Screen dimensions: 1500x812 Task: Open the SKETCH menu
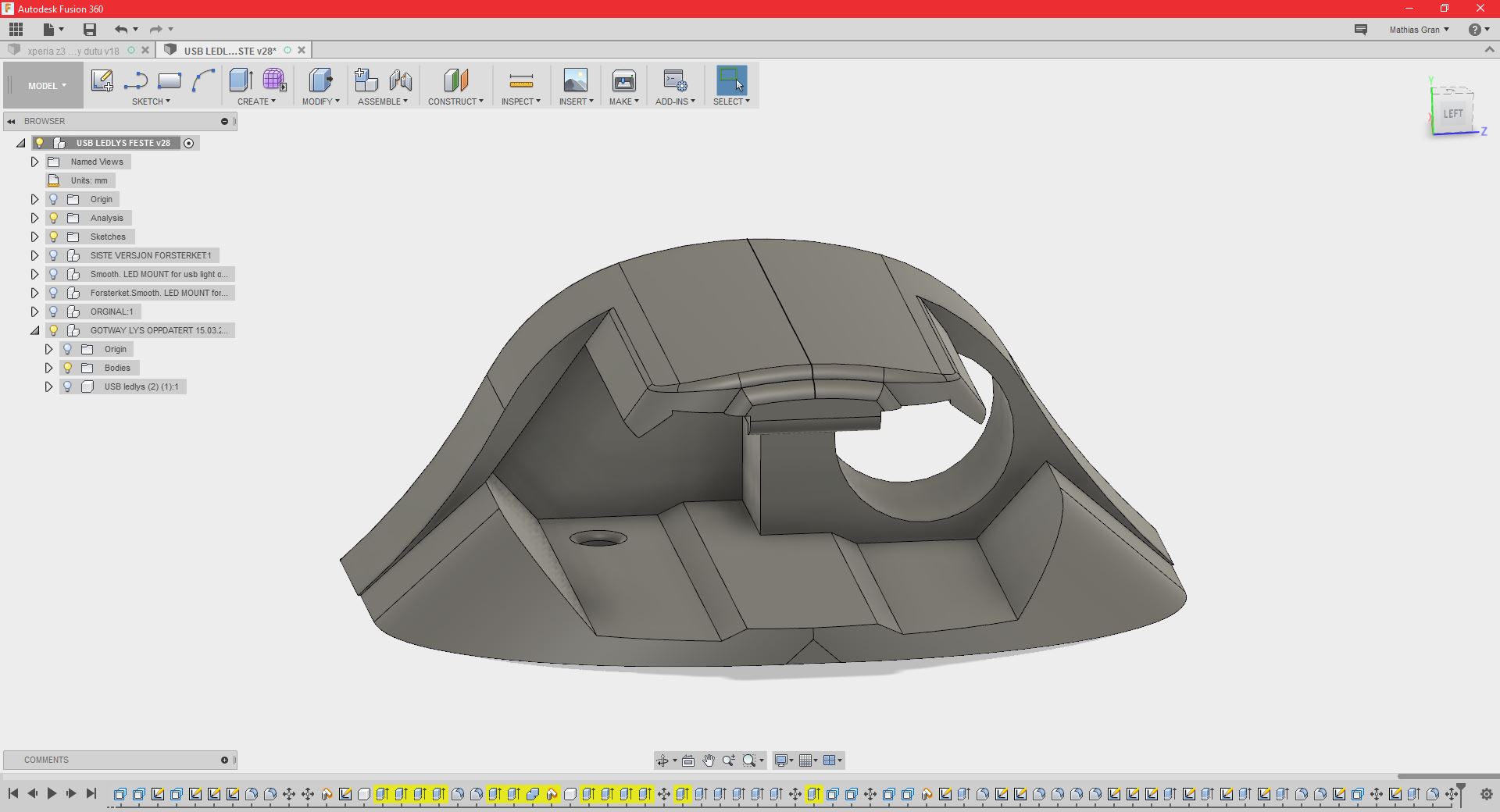click(x=151, y=101)
